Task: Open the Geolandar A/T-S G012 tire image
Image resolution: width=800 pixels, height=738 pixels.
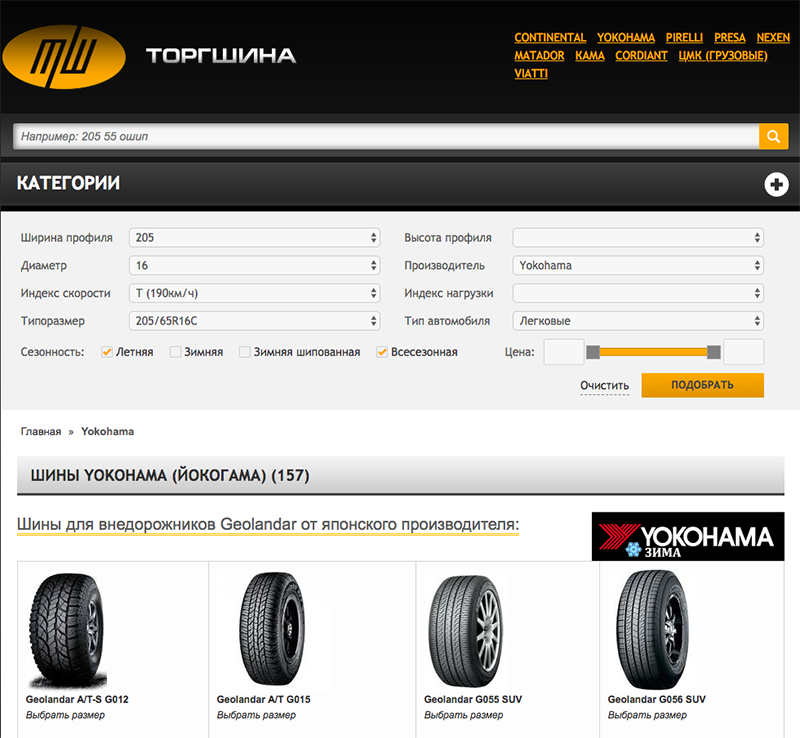Action: click(x=68, y=631)
